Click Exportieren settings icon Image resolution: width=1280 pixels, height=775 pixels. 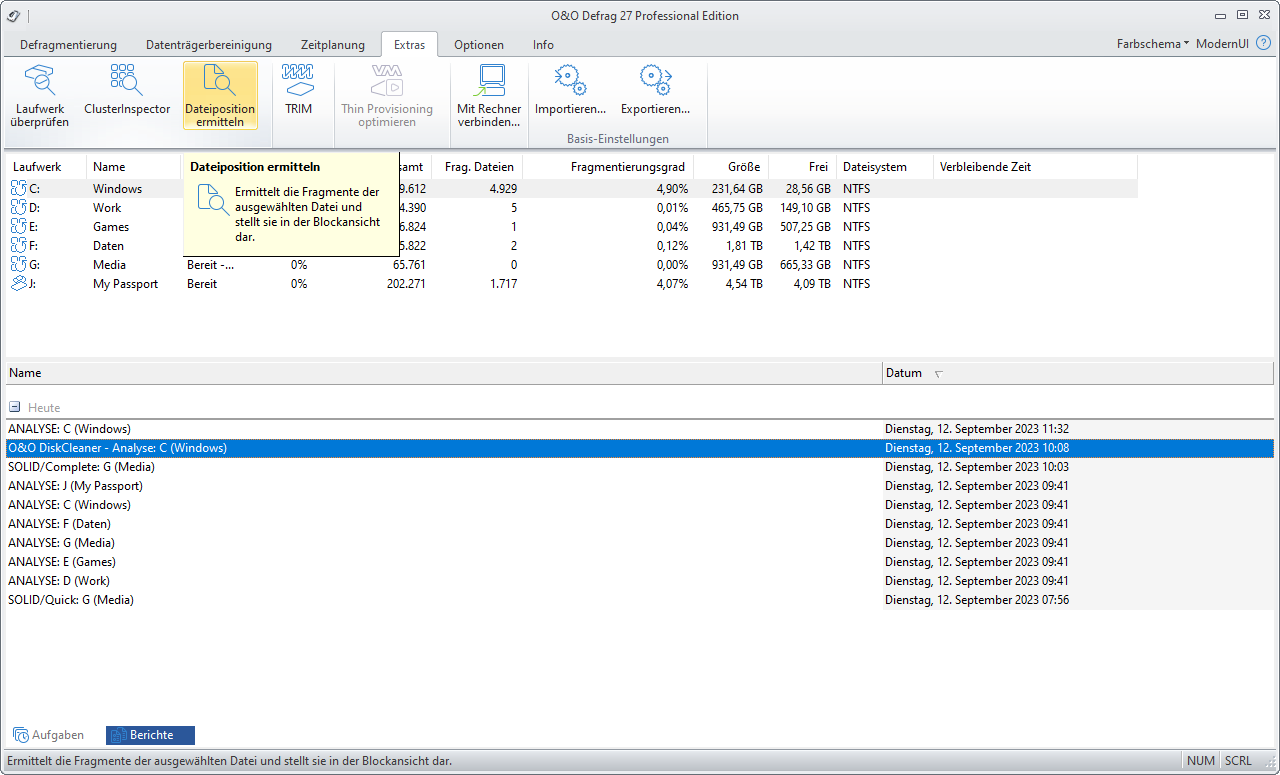tap(655, 80)
